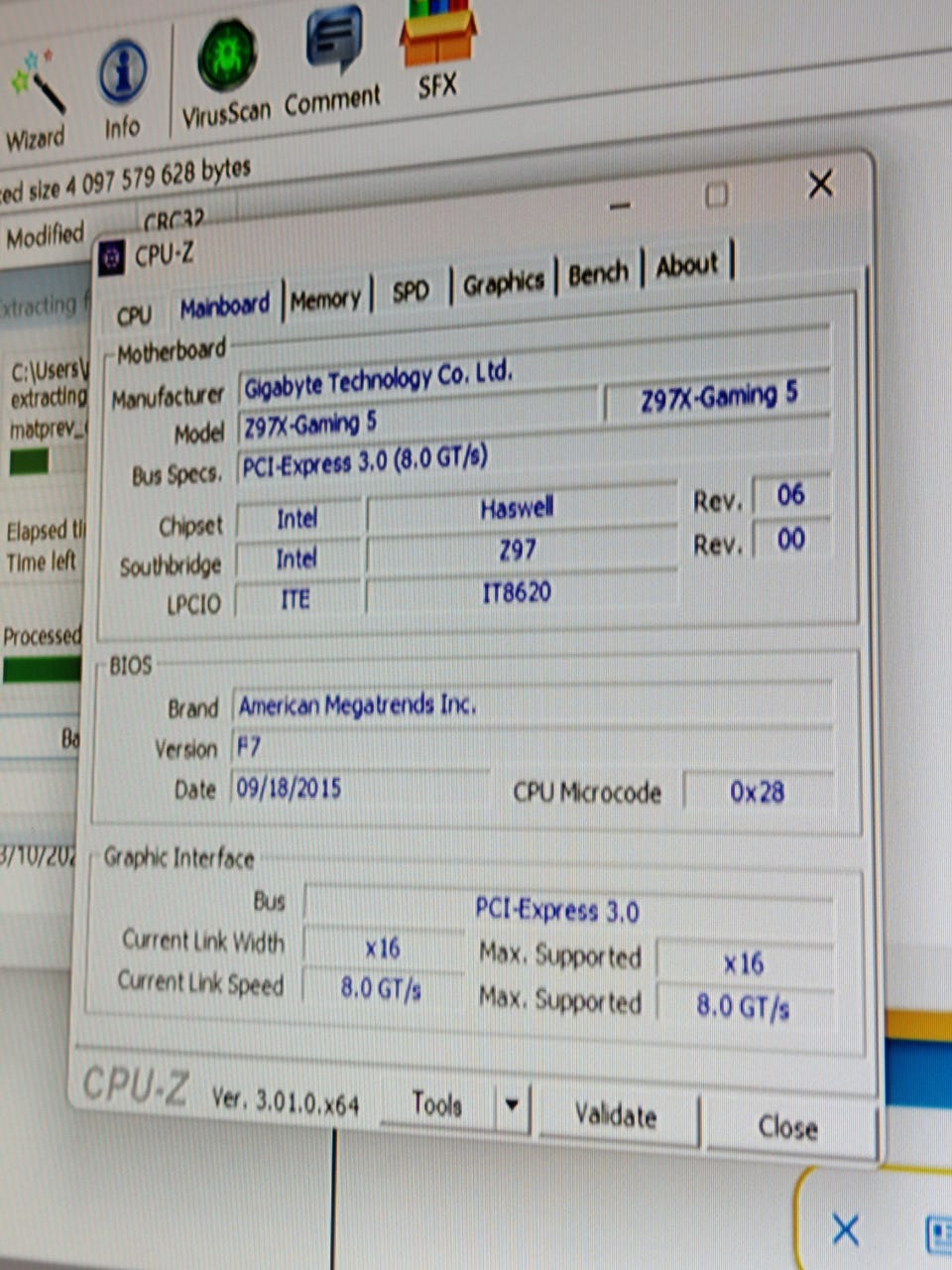Open the About tab
This screenshot has height=1270, width=952.
[x=686, y=265]
